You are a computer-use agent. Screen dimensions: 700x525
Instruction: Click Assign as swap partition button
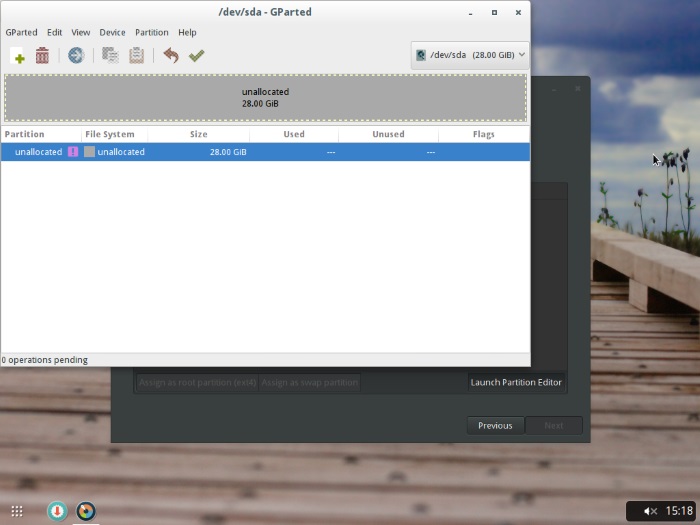tap(309, 383)
